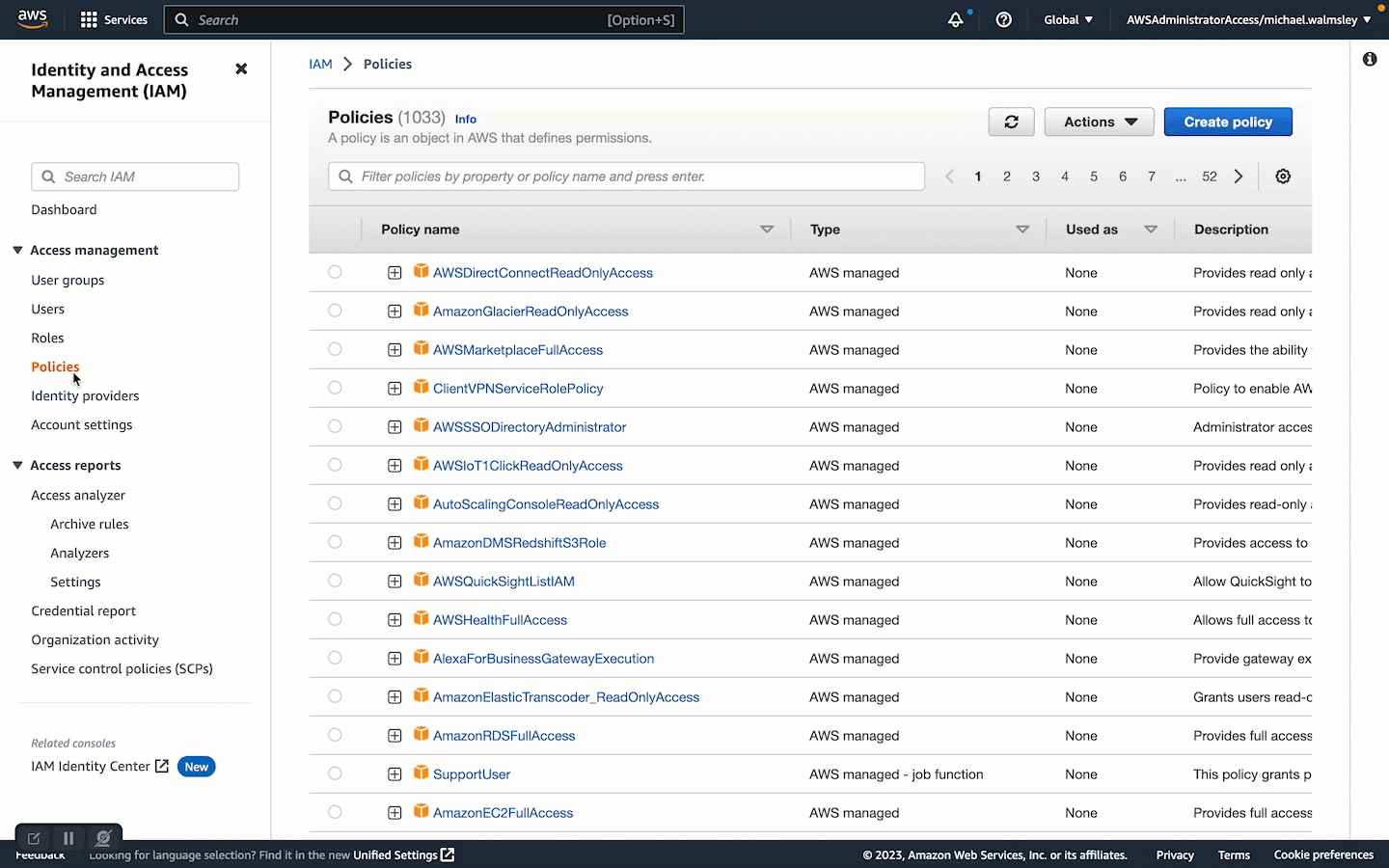Open the help question mark icon

pyautogui.click(x=1003, y=19)
